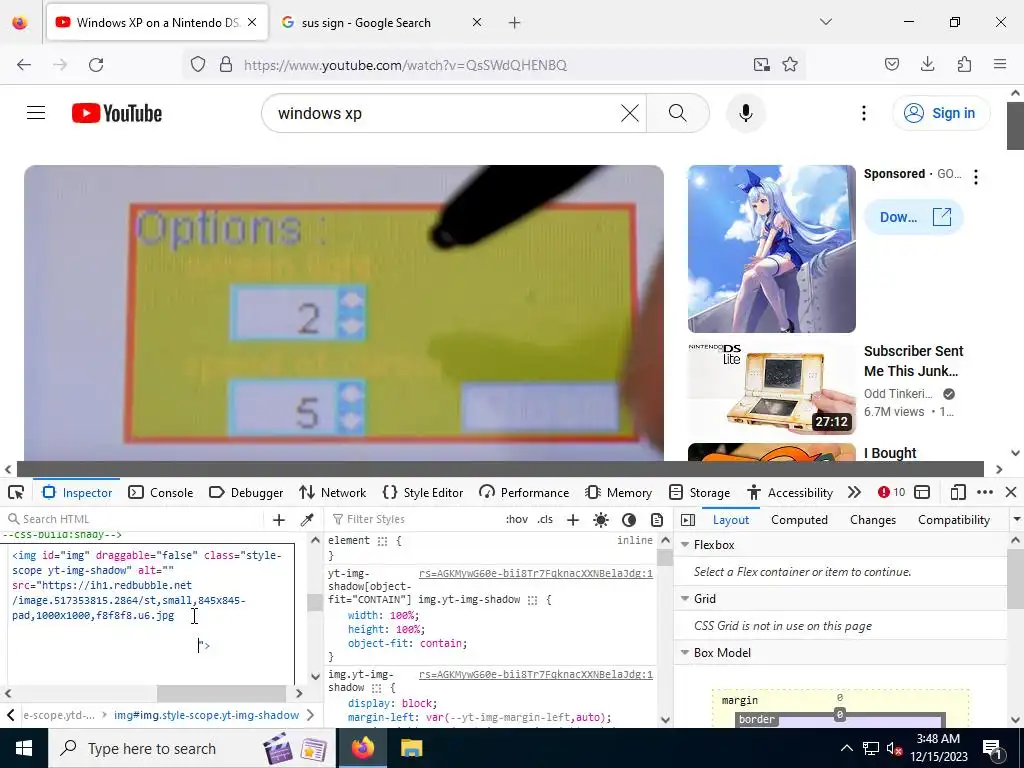
Task: Collapse the Flexbox section
Action: click(685, 544)
